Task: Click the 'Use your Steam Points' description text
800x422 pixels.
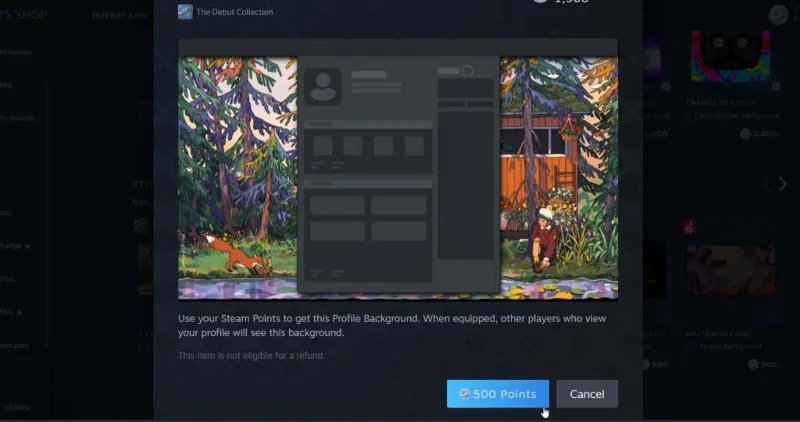Action: coord(392,326)
